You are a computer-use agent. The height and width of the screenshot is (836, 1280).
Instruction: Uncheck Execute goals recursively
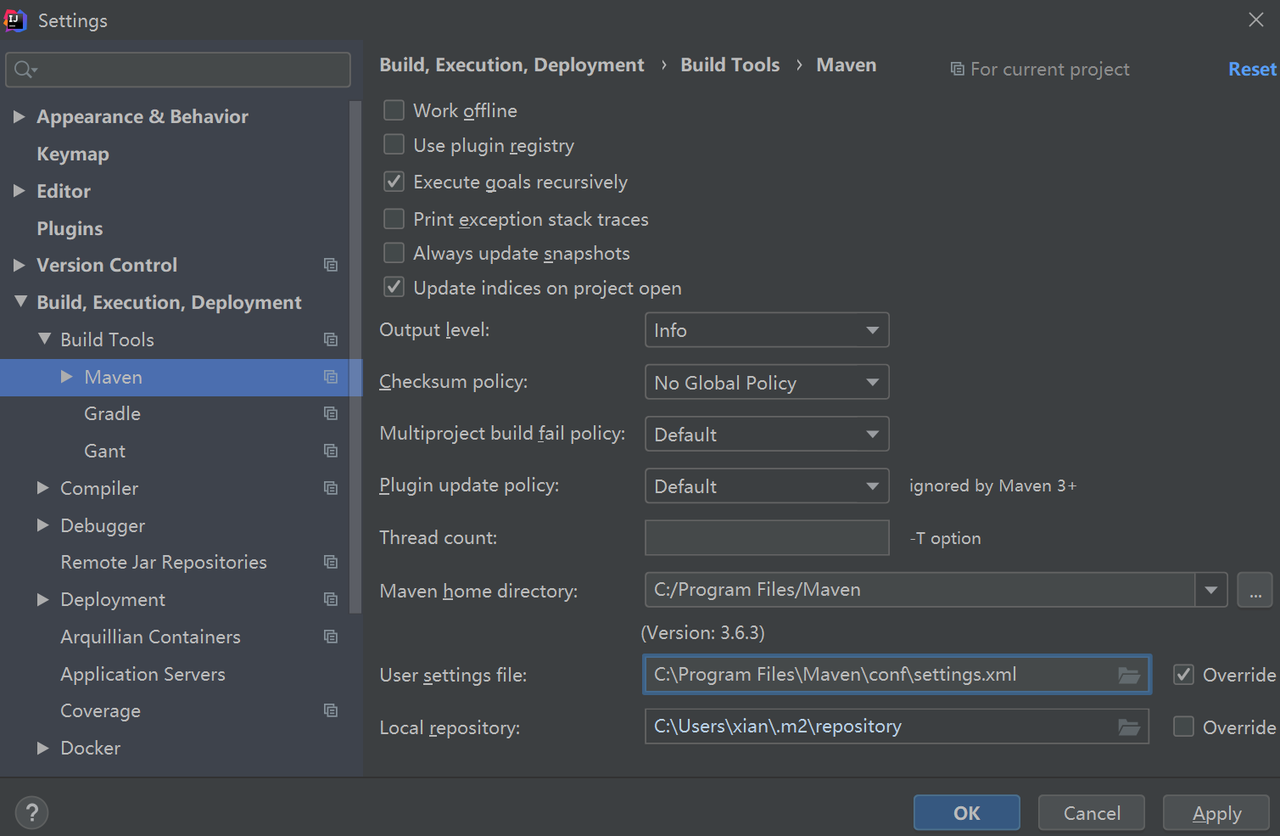pyautogui.click(x=394, y=182)
